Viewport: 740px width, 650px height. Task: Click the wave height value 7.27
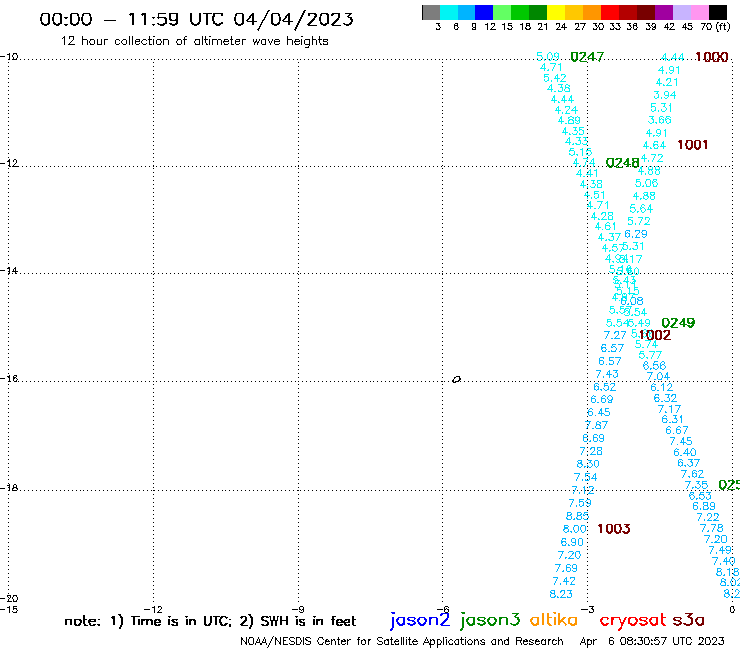[x=615, y=335]
